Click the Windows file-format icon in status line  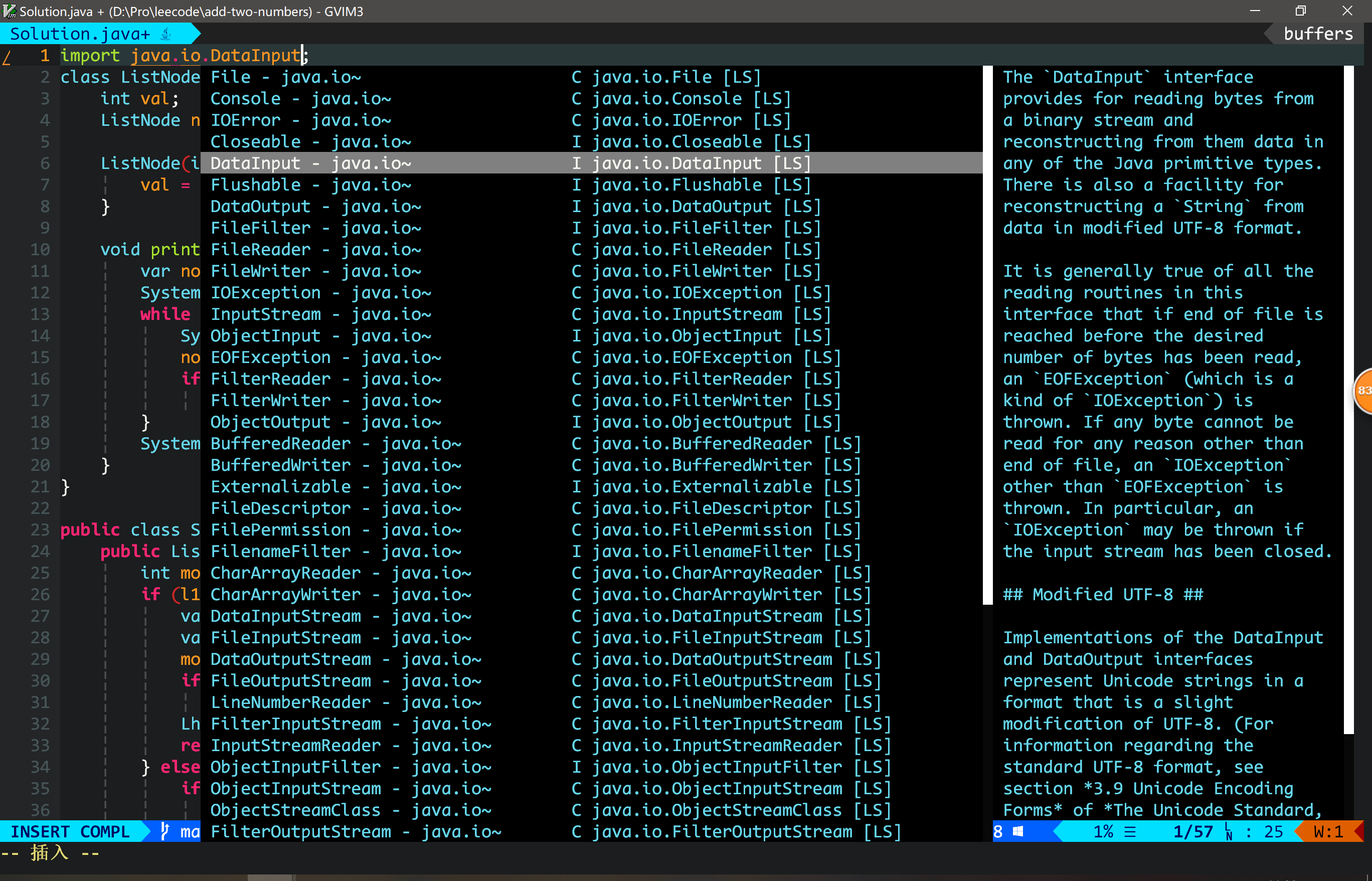(1018, 831)
